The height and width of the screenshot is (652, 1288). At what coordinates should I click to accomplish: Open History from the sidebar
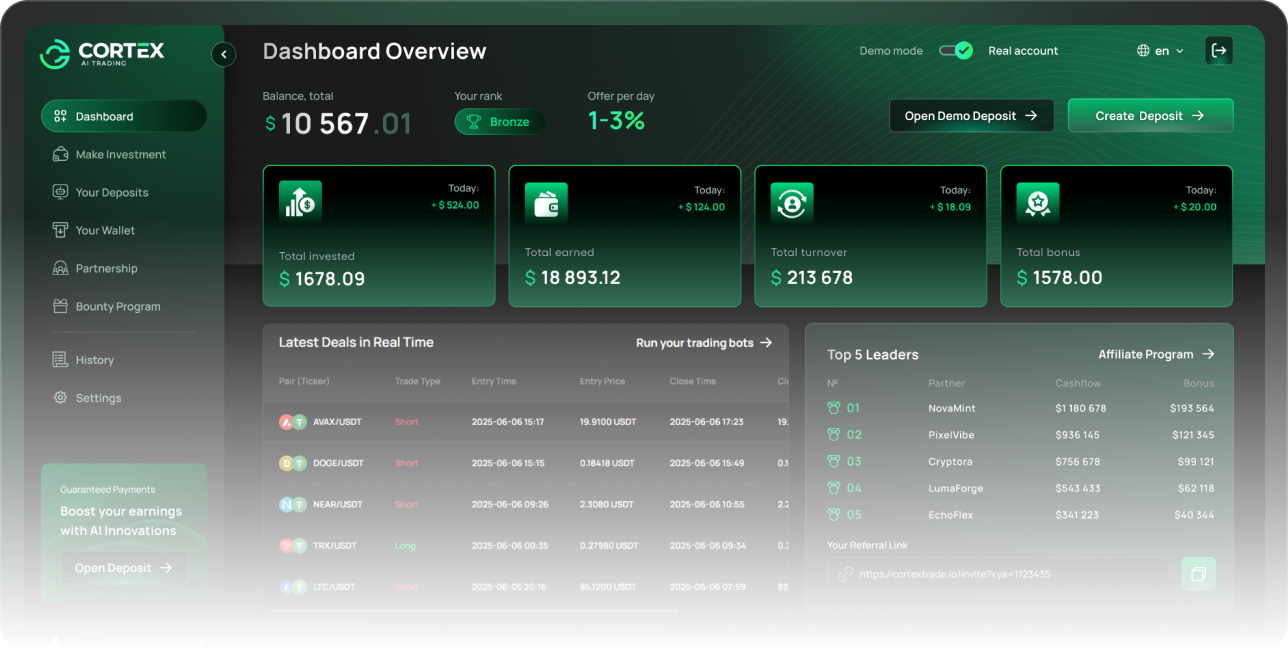coord(60,359)
